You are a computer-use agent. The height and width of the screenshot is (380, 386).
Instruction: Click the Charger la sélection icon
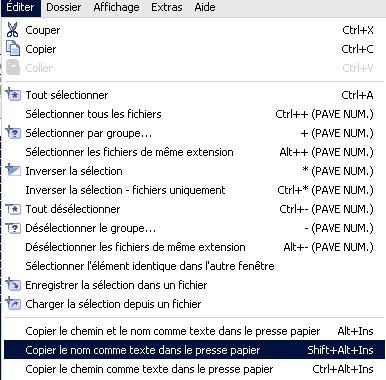pos(13,303)
